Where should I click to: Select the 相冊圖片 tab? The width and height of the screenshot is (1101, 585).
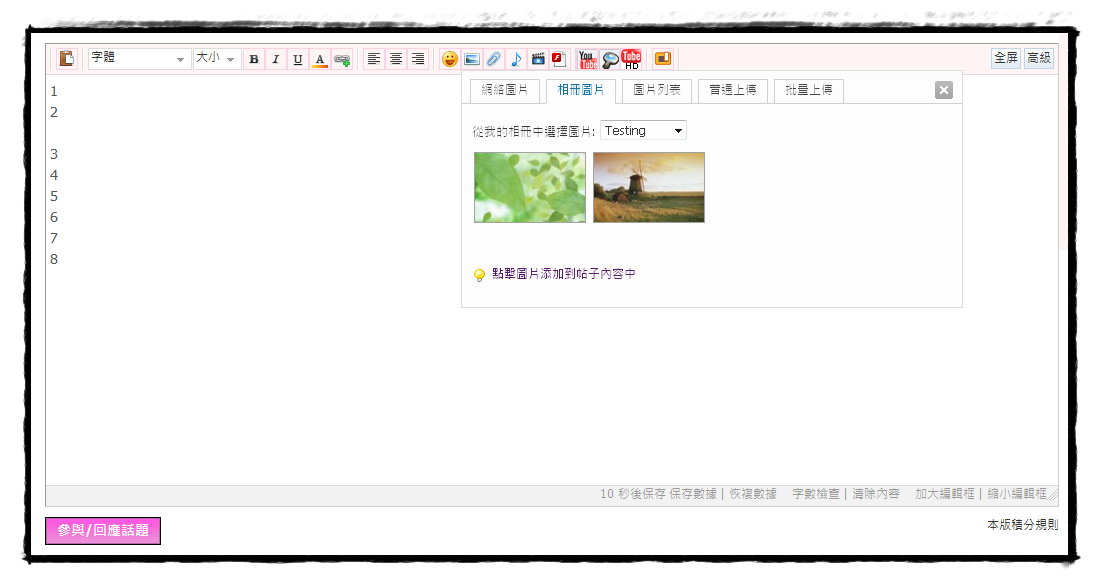click(581, 91)
